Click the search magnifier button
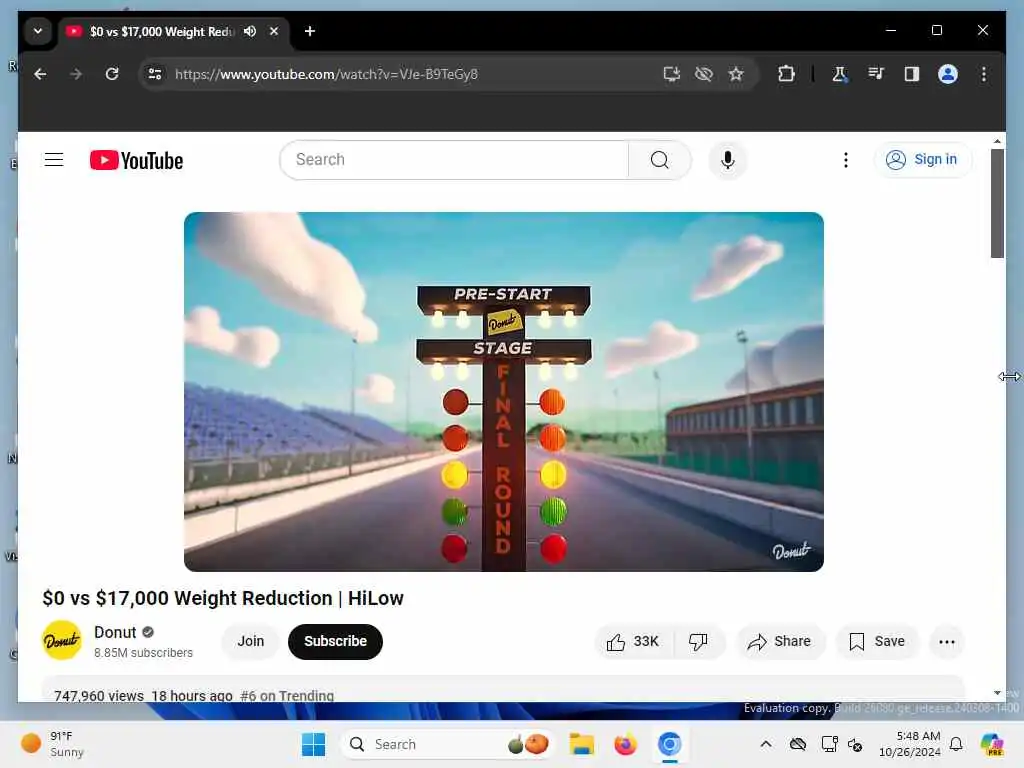Screen dimensions: 1024x768 pyautogui.click(x=660, y=160)
